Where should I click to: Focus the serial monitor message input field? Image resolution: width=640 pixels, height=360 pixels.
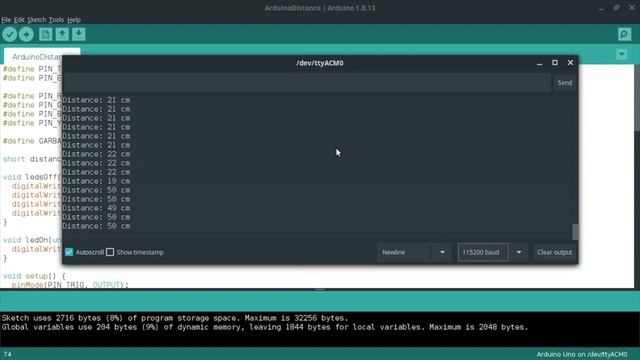[307, 83]
